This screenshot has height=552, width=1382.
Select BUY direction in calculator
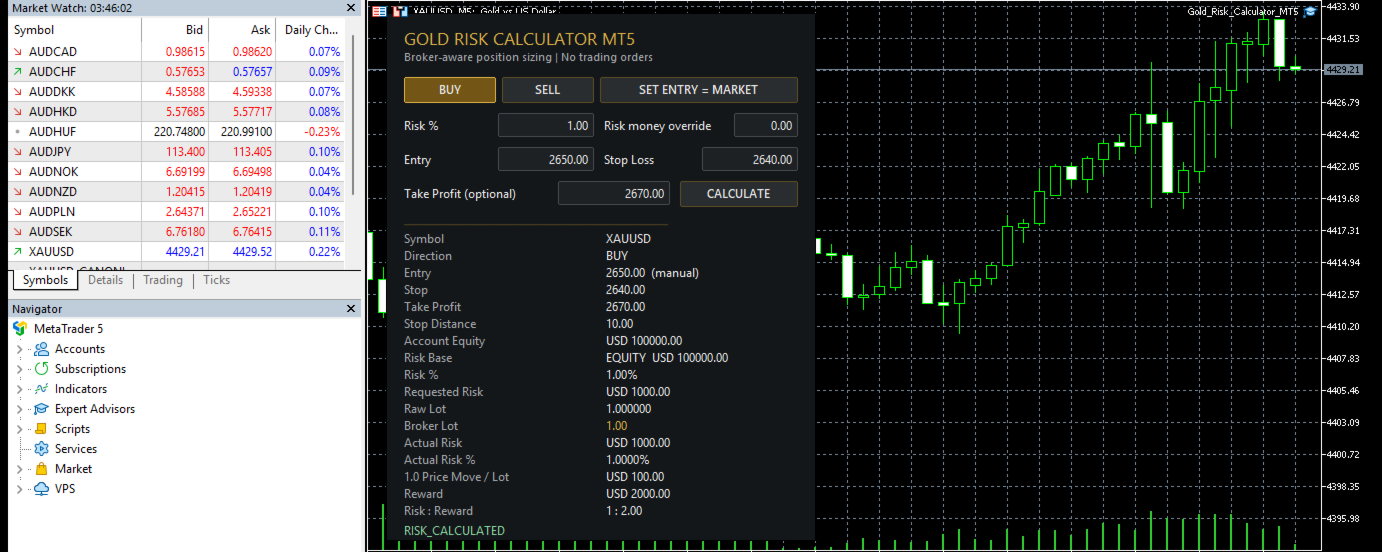(x=450, y=90)
